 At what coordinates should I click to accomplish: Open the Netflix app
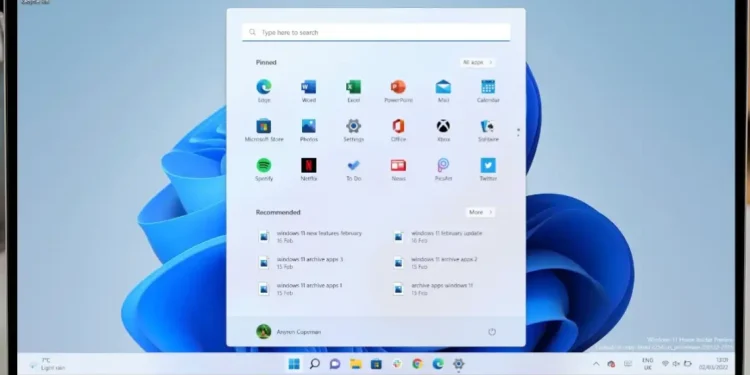tap(309, 169)
